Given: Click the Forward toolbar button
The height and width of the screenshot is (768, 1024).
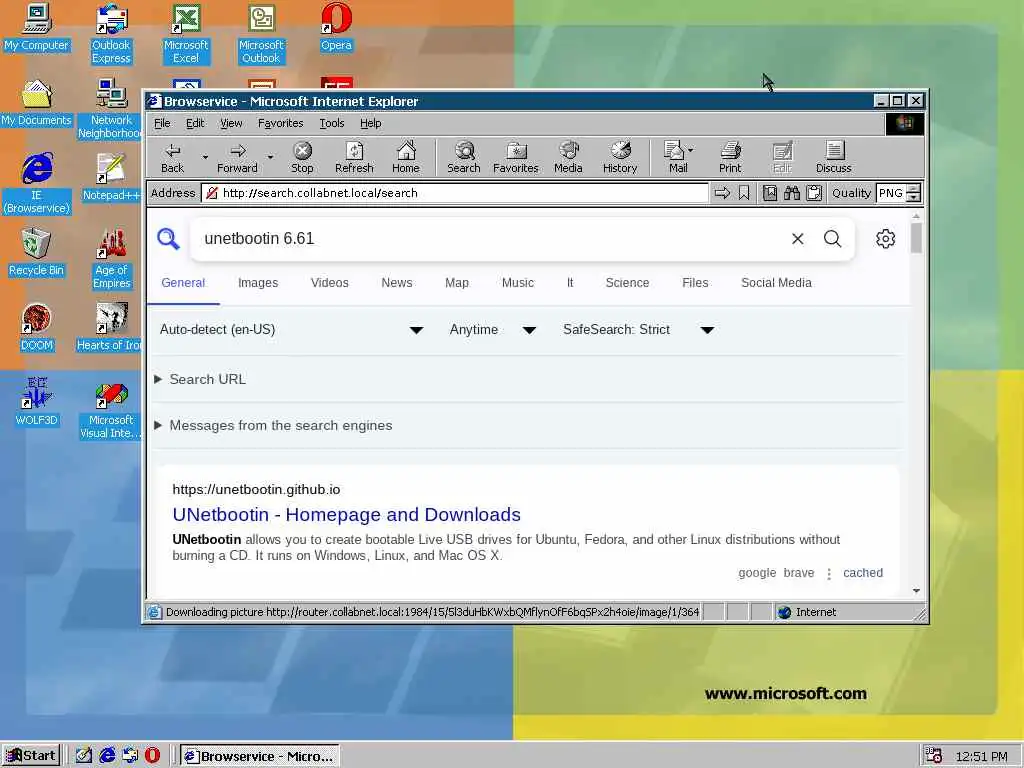Looking at the screenshot, I should [x=237, y=157].
